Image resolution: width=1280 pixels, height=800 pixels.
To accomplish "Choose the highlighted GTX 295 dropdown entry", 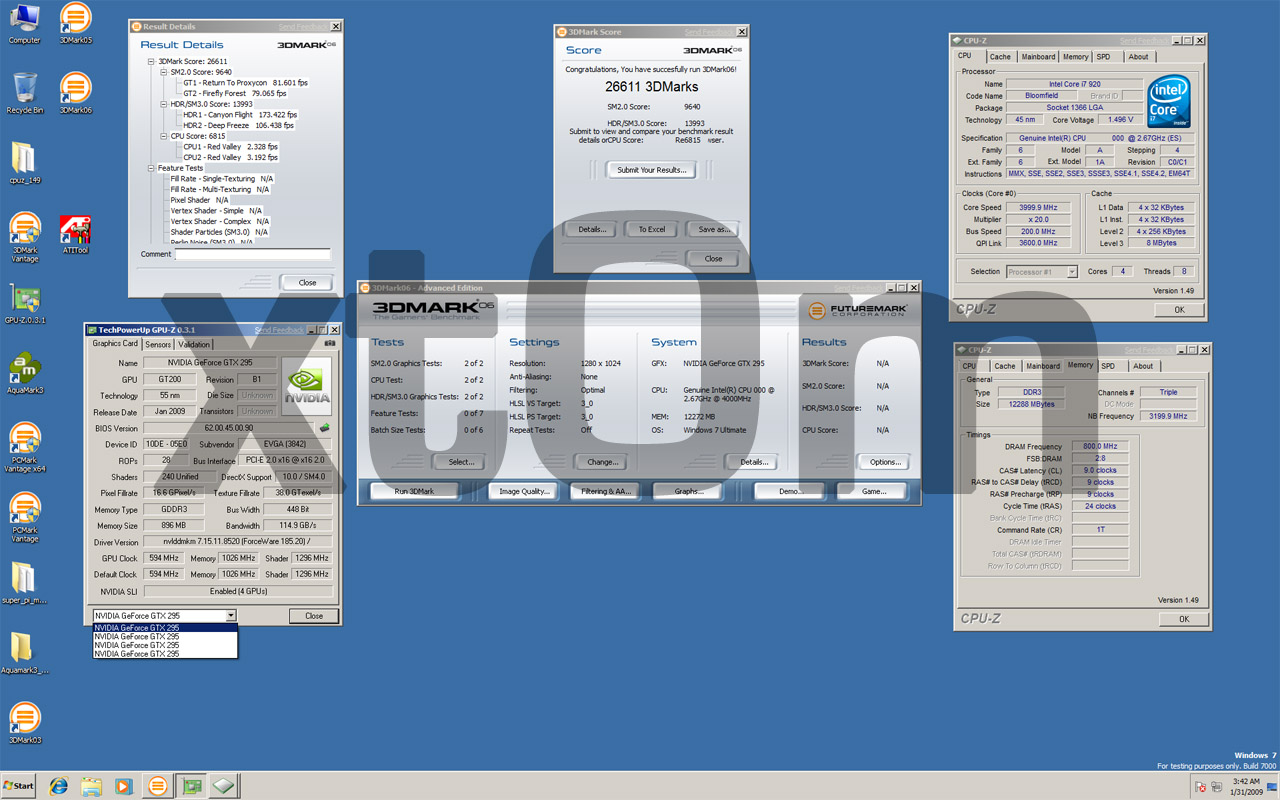I will [x=165, y=628].
